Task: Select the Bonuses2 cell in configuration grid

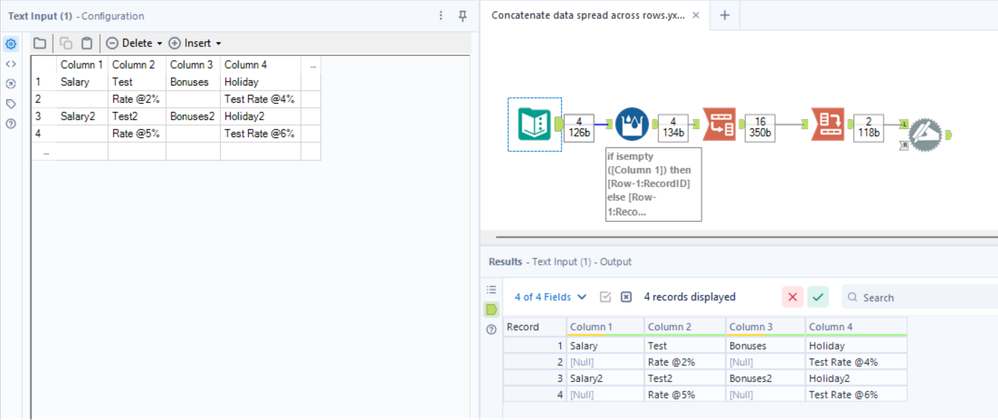Action: [193, 116]
